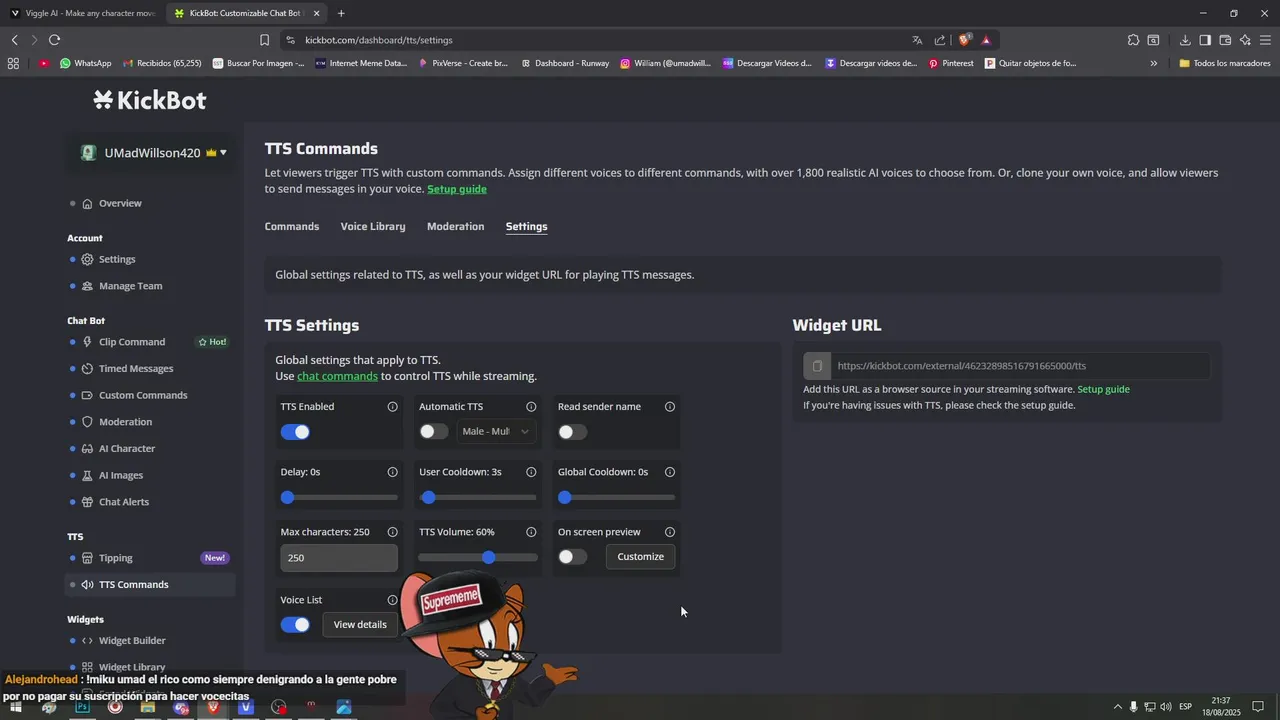
Task: Open Custom Commands page
Action: coord(143,395)
